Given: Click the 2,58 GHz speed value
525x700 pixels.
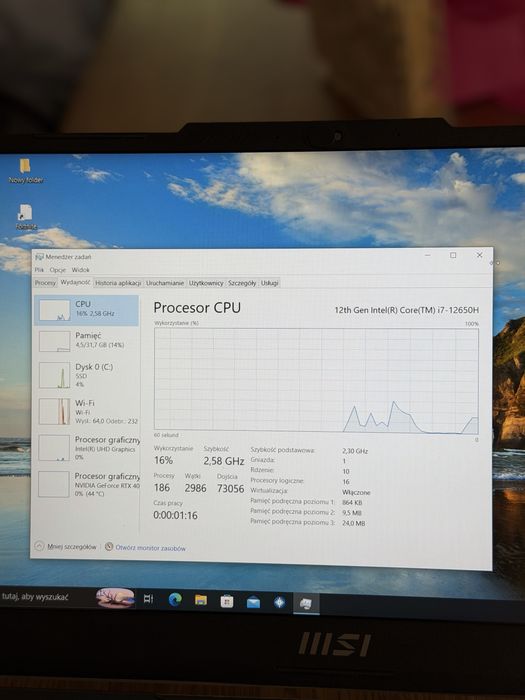Looking at the screenshot, I should (x=224, y=461).
